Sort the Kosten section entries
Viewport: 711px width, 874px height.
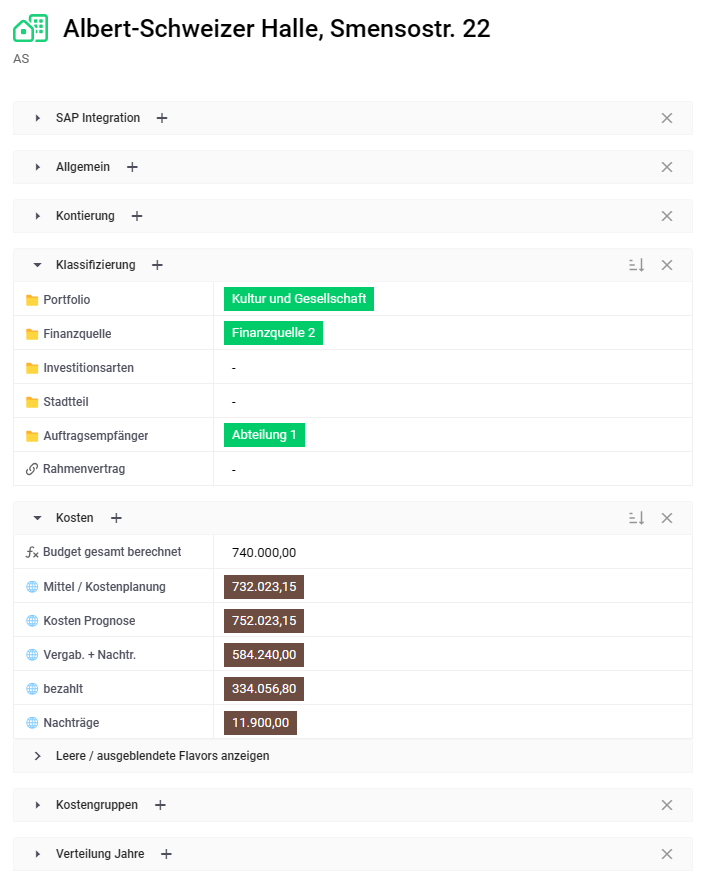(636, 518)
